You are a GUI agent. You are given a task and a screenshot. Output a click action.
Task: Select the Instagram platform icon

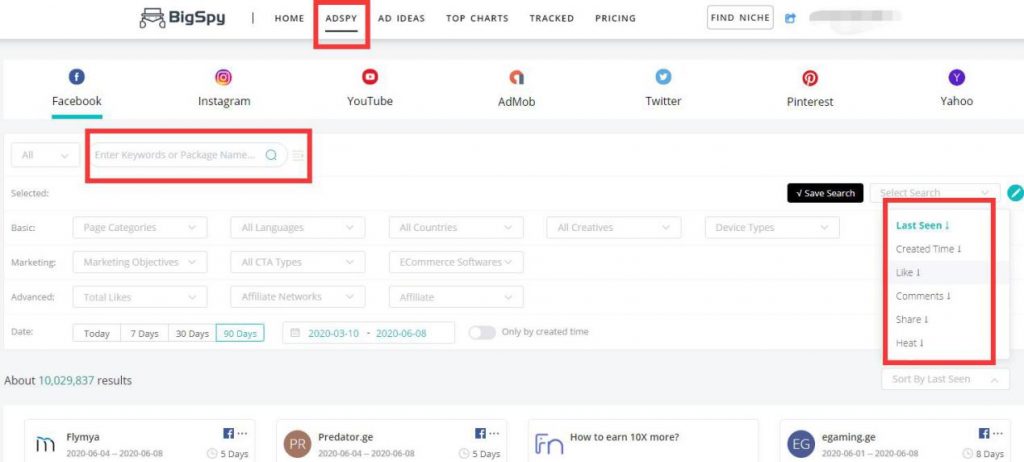tap(223, 78)
